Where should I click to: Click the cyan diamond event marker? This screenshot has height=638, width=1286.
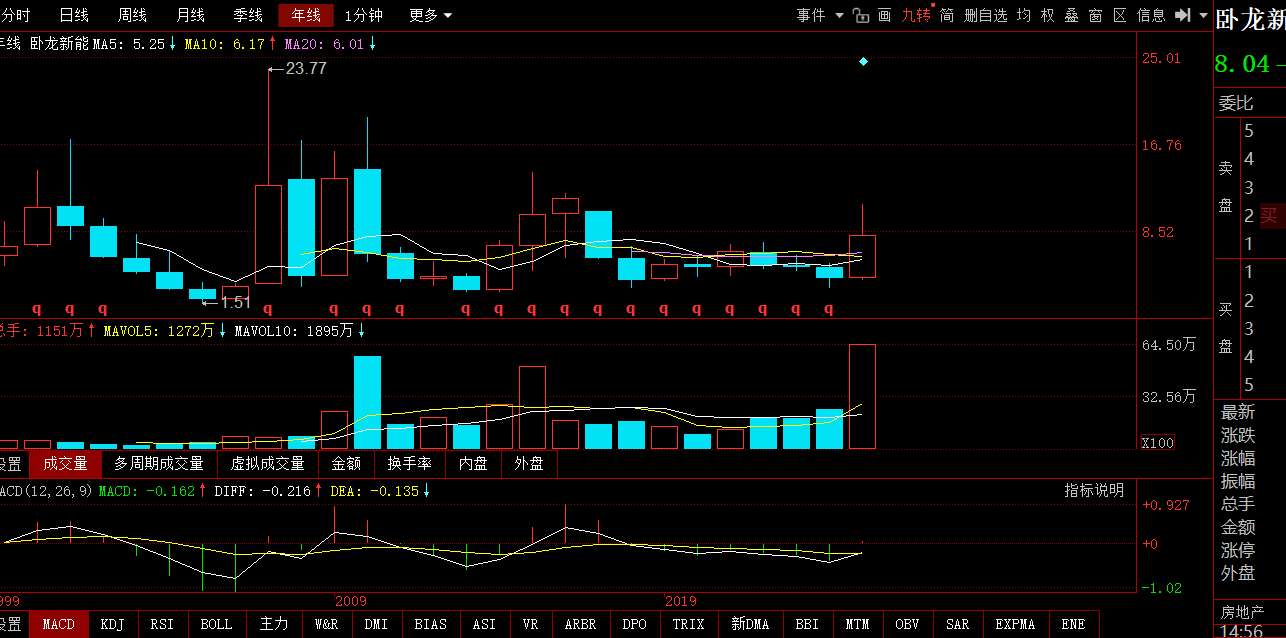coord(864,62)
